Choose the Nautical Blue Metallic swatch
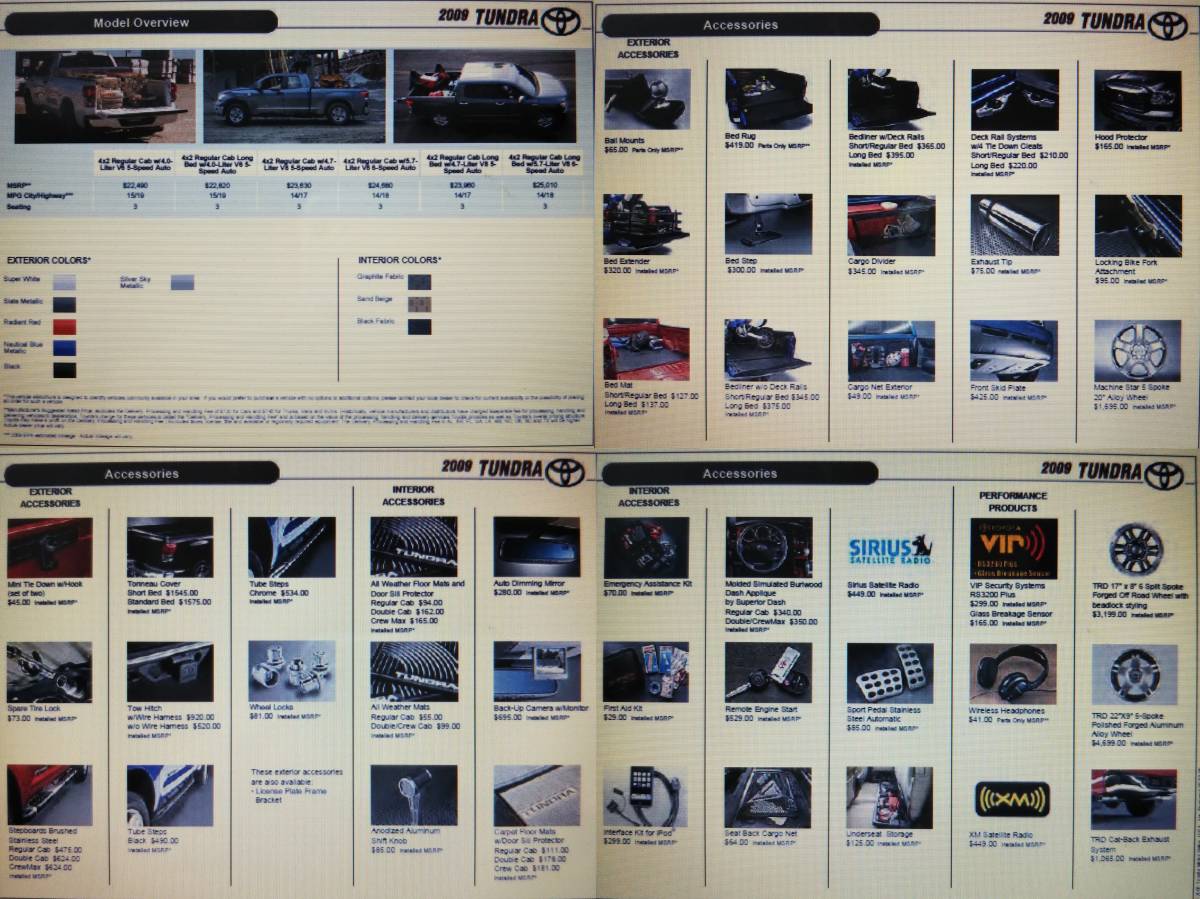 tap(64, 348)
